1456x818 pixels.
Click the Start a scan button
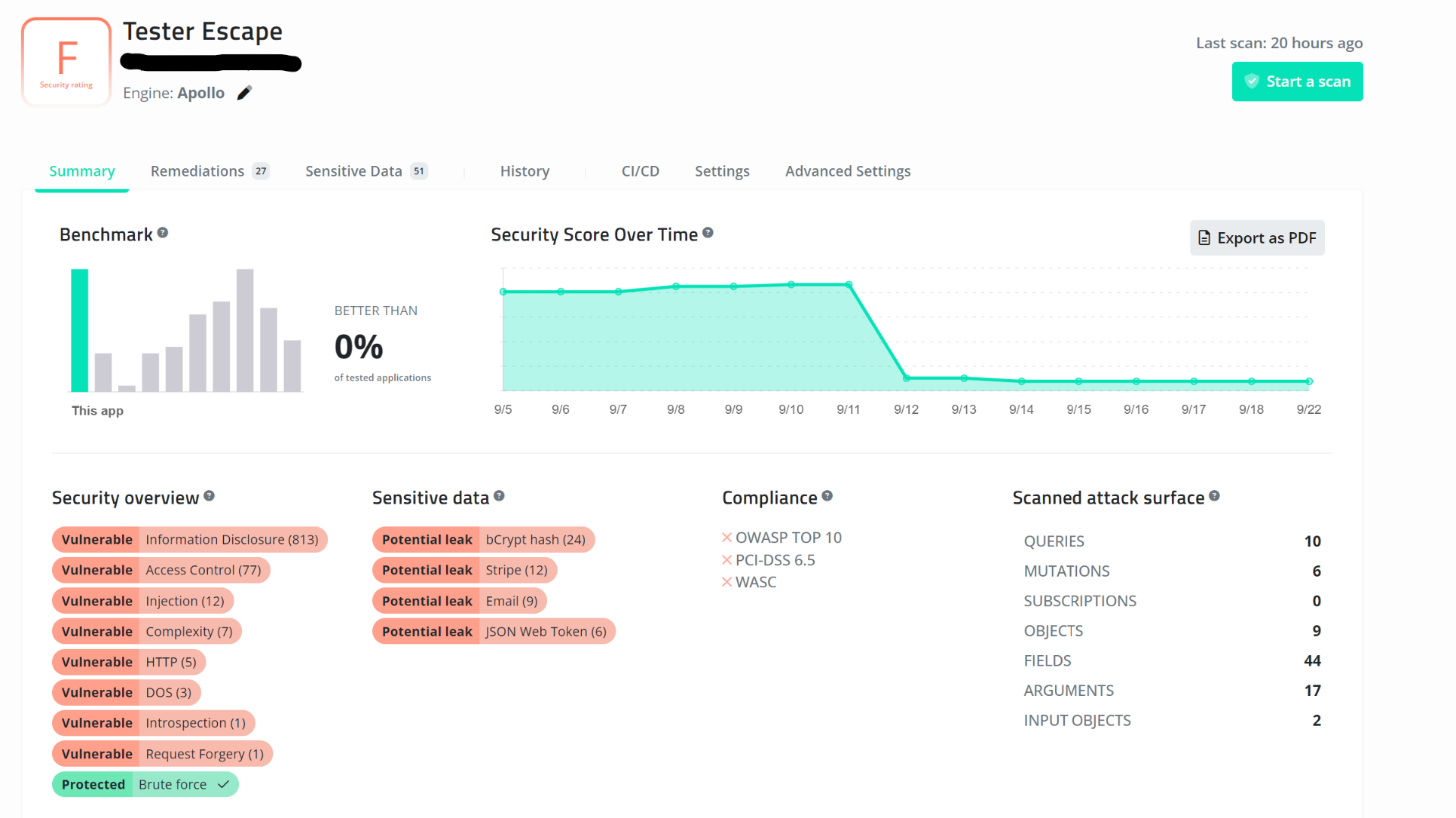1297,81
